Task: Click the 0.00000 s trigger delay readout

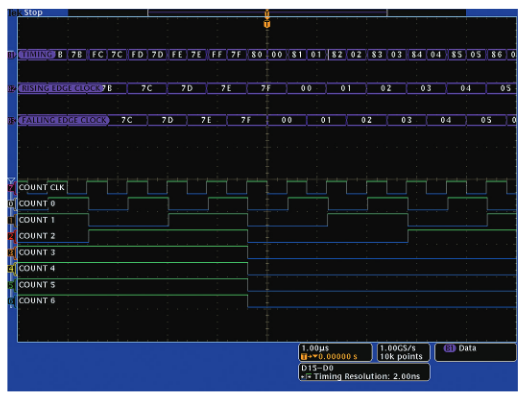Action: pyautogui.click(x=338, y=357)
